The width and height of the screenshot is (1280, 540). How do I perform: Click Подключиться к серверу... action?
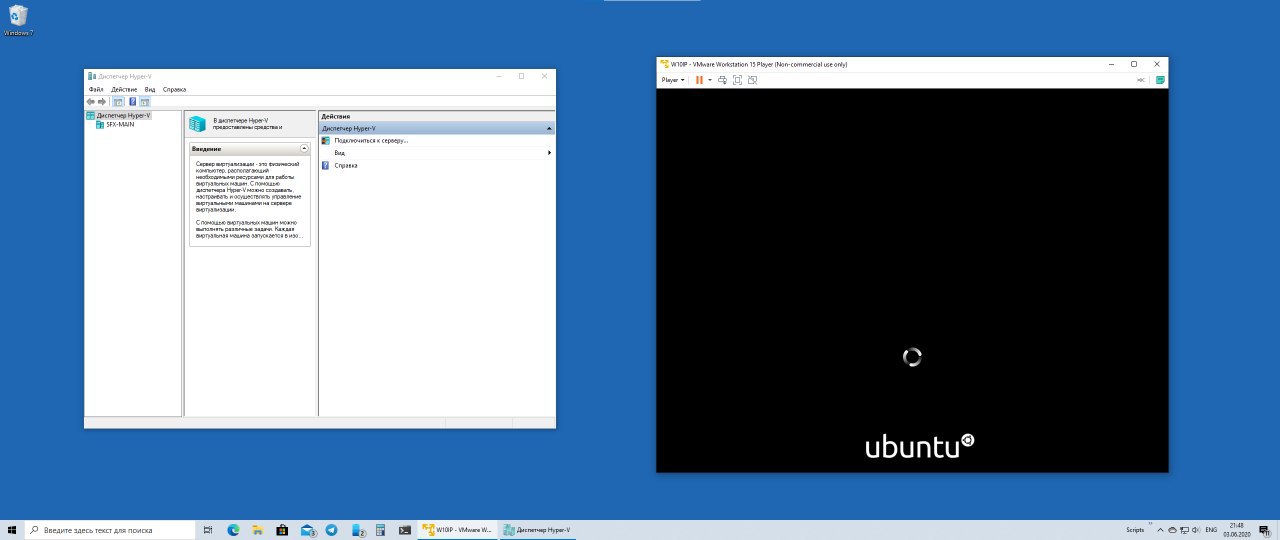(371, 141)
